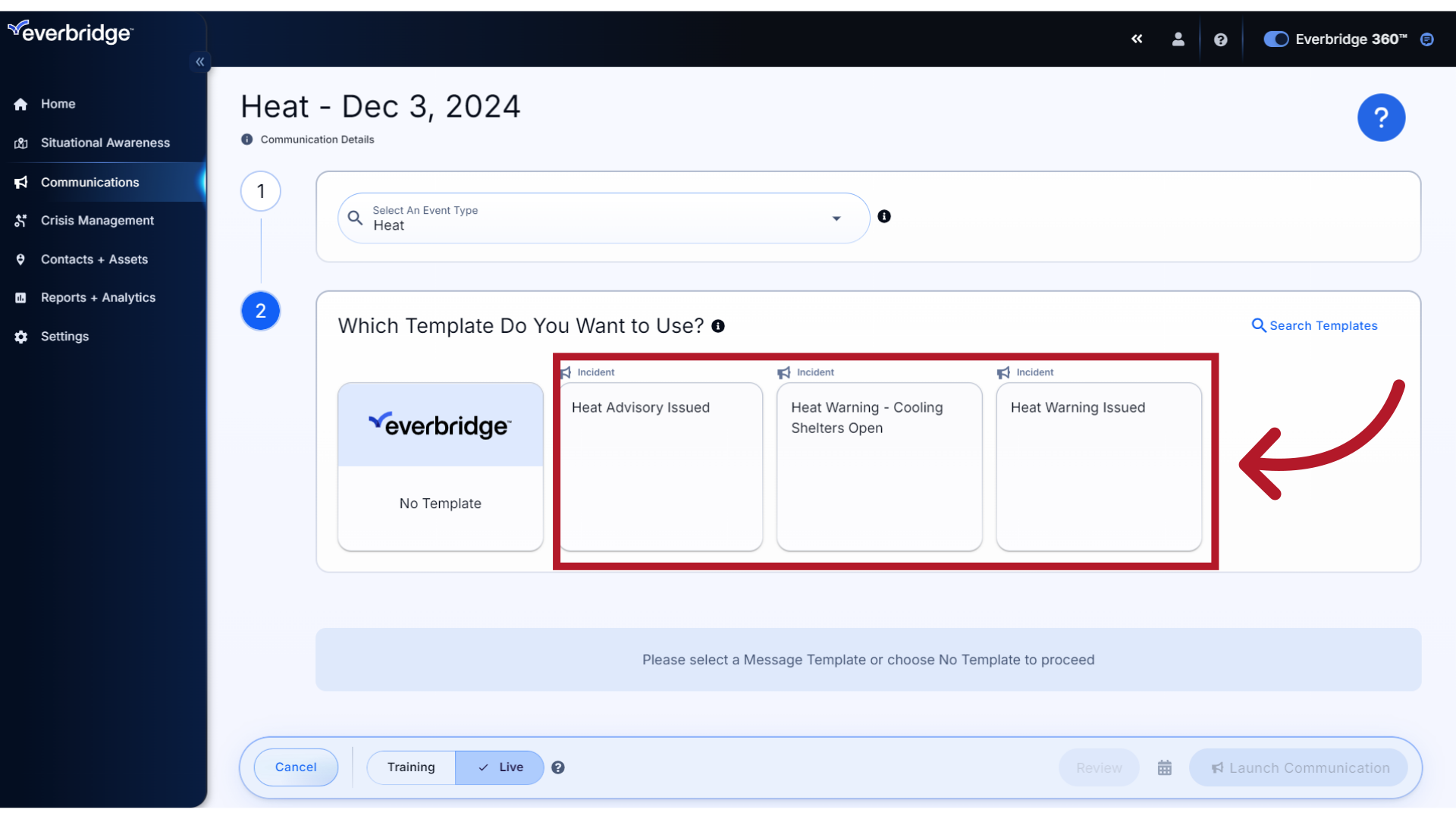The height and width of the screenshot is (819, 1456).
Task: Switch to Live mode
Action: 500,767
